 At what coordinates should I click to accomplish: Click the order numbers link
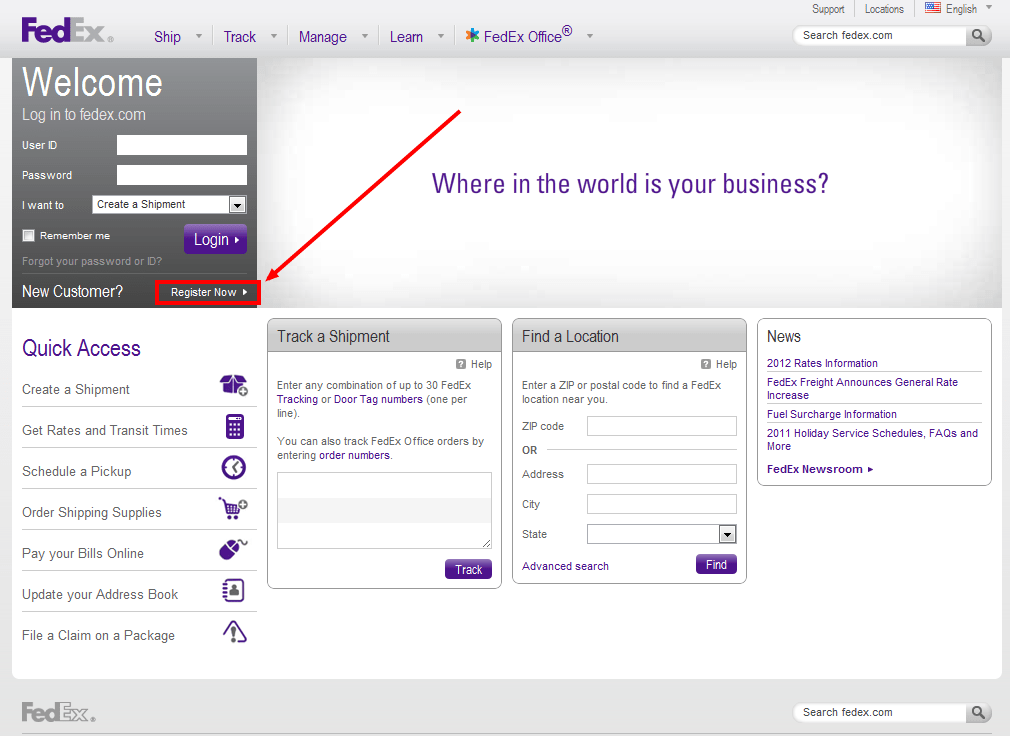pyautogui.click(x=354, y=455)
